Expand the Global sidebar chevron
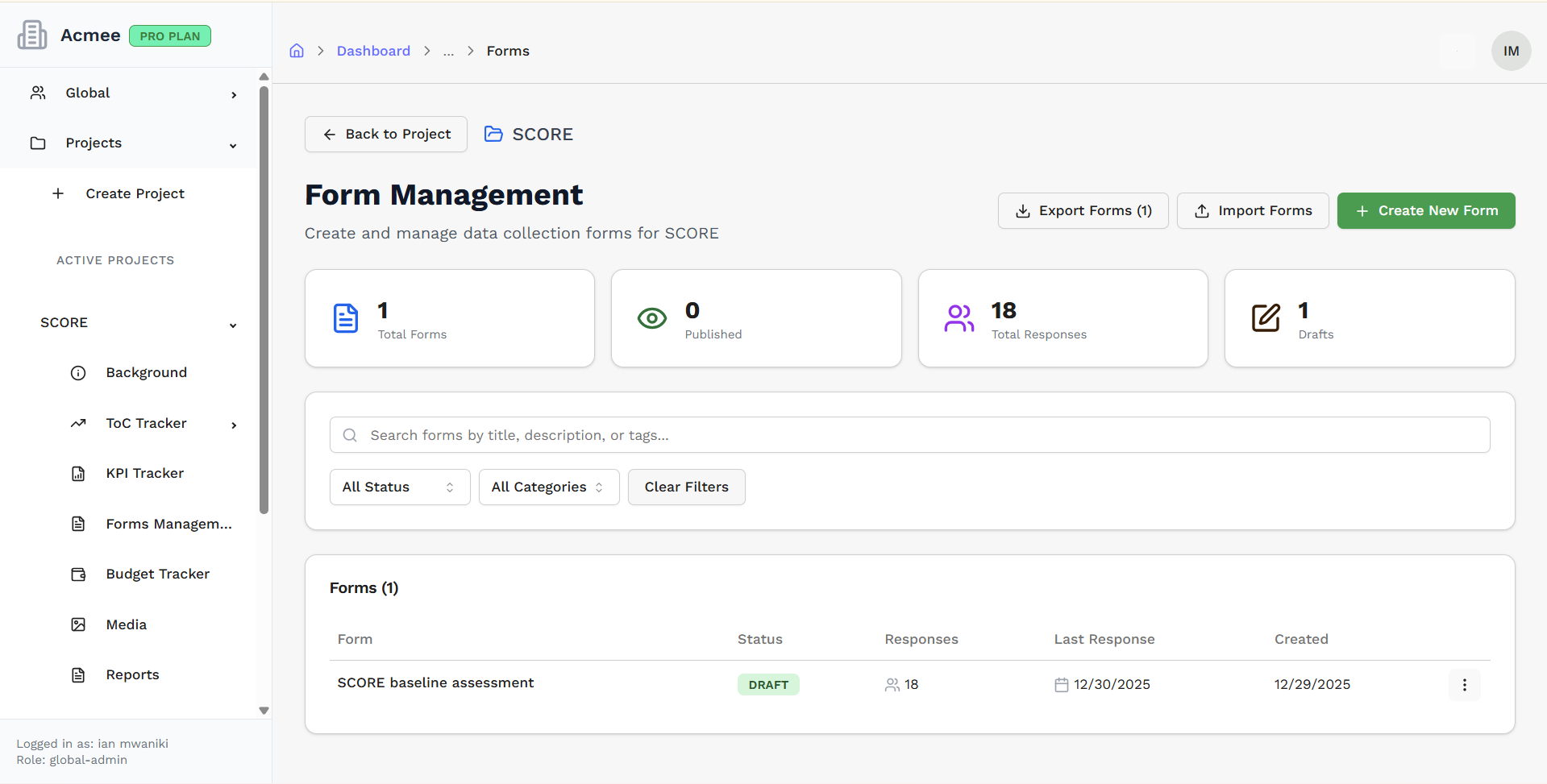The image size is (1547, 784). click(x=234, y=95)
